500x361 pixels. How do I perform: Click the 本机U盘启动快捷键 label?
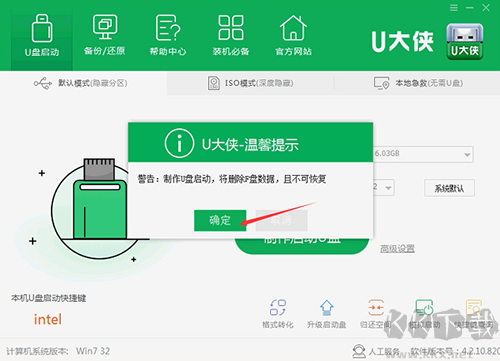click(x=49, y=298)
